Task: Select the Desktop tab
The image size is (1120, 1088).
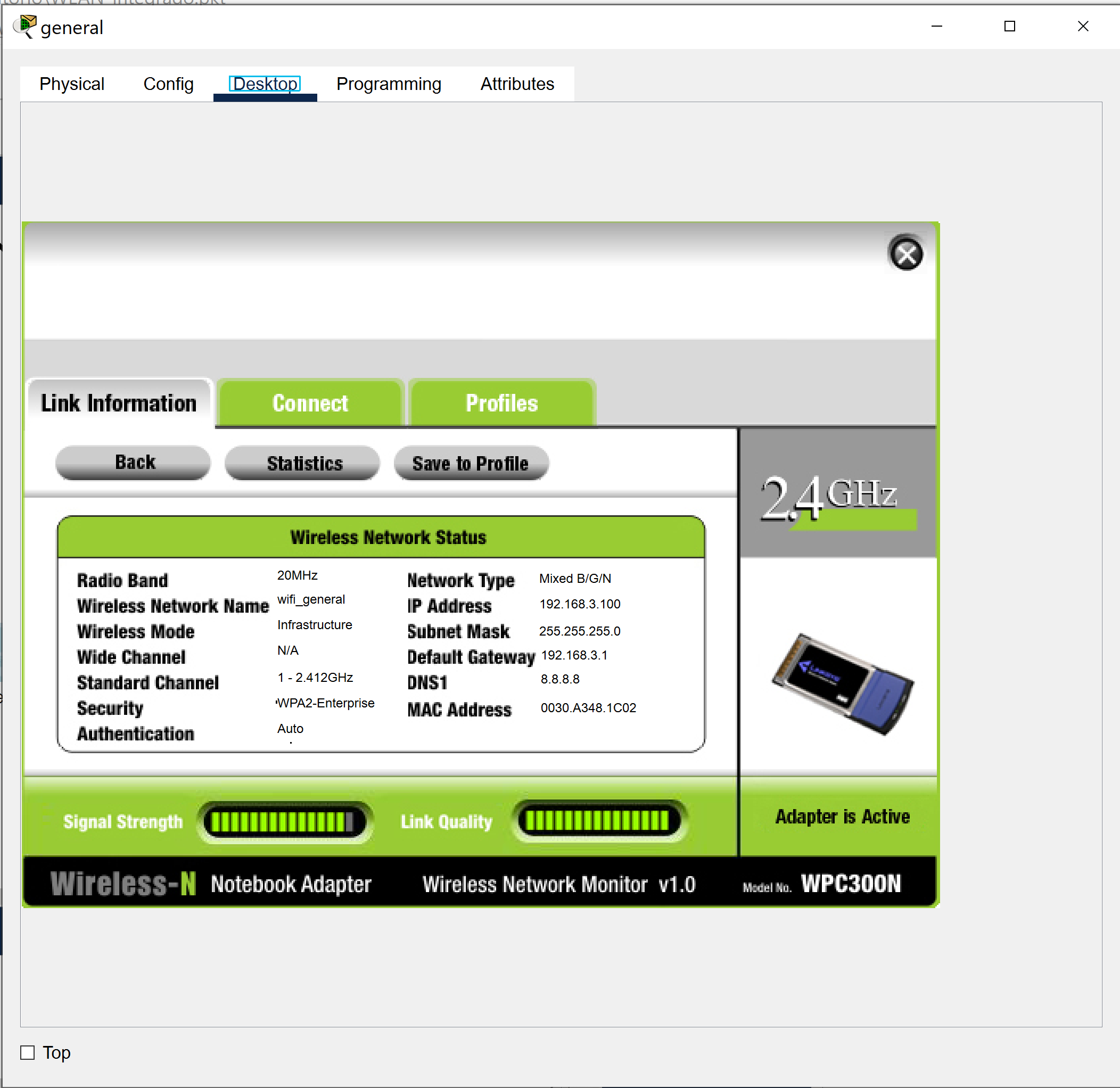Action: pyautogui.click(x=265, y=84)
